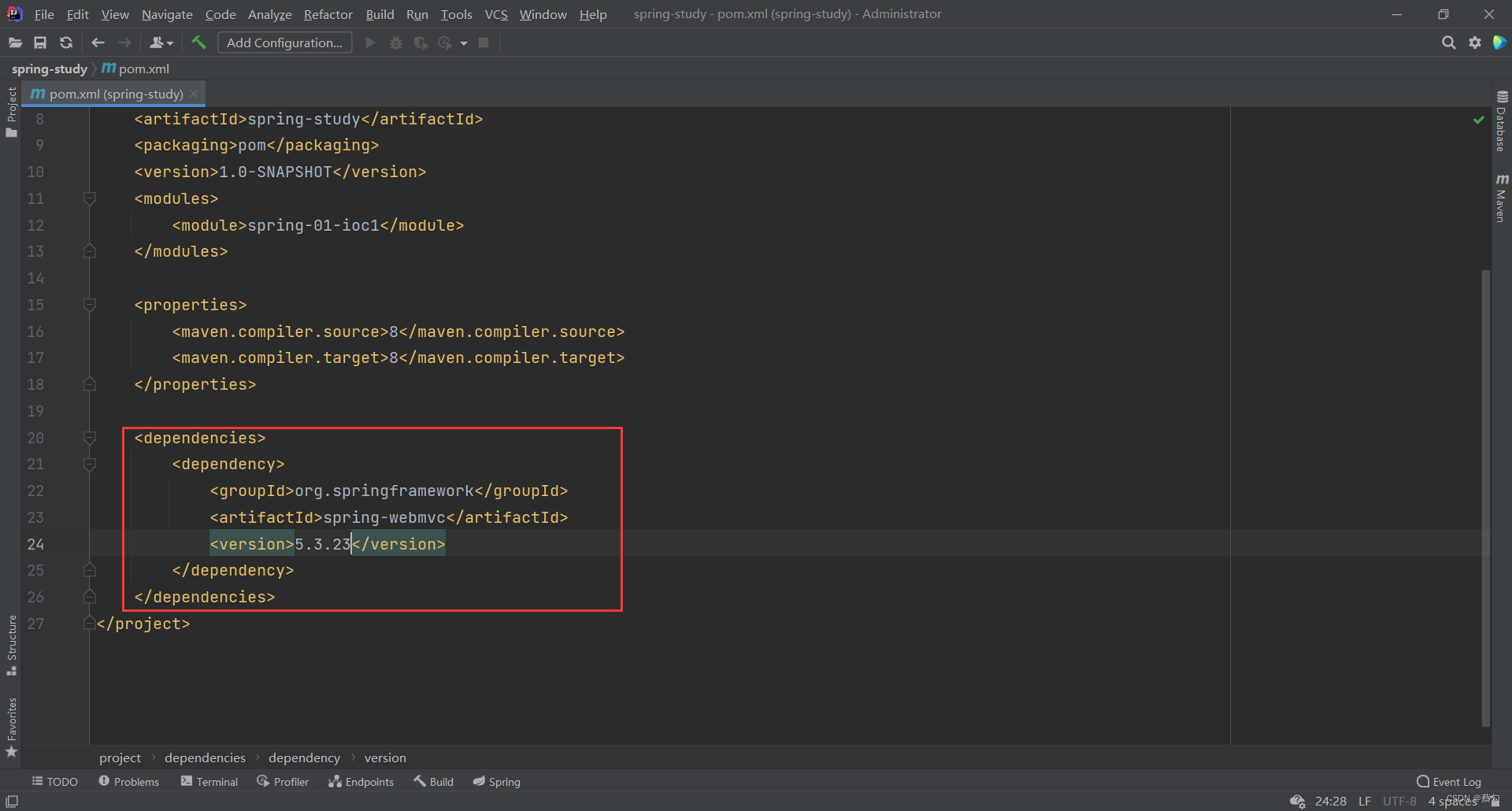Collapse the dependencies tag fold marker

point(90,438)
